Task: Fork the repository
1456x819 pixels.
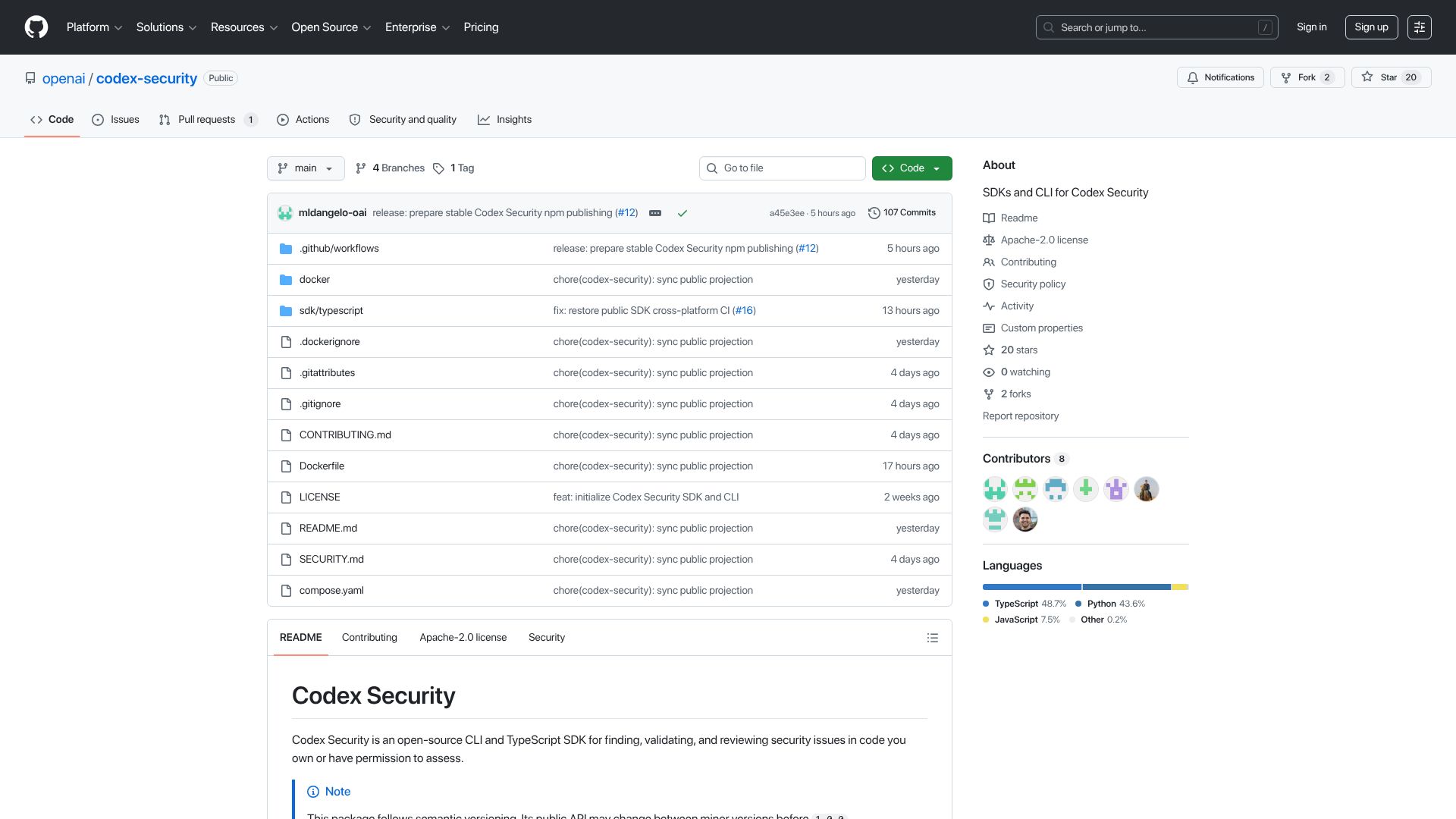Action: pos(1307,77)
